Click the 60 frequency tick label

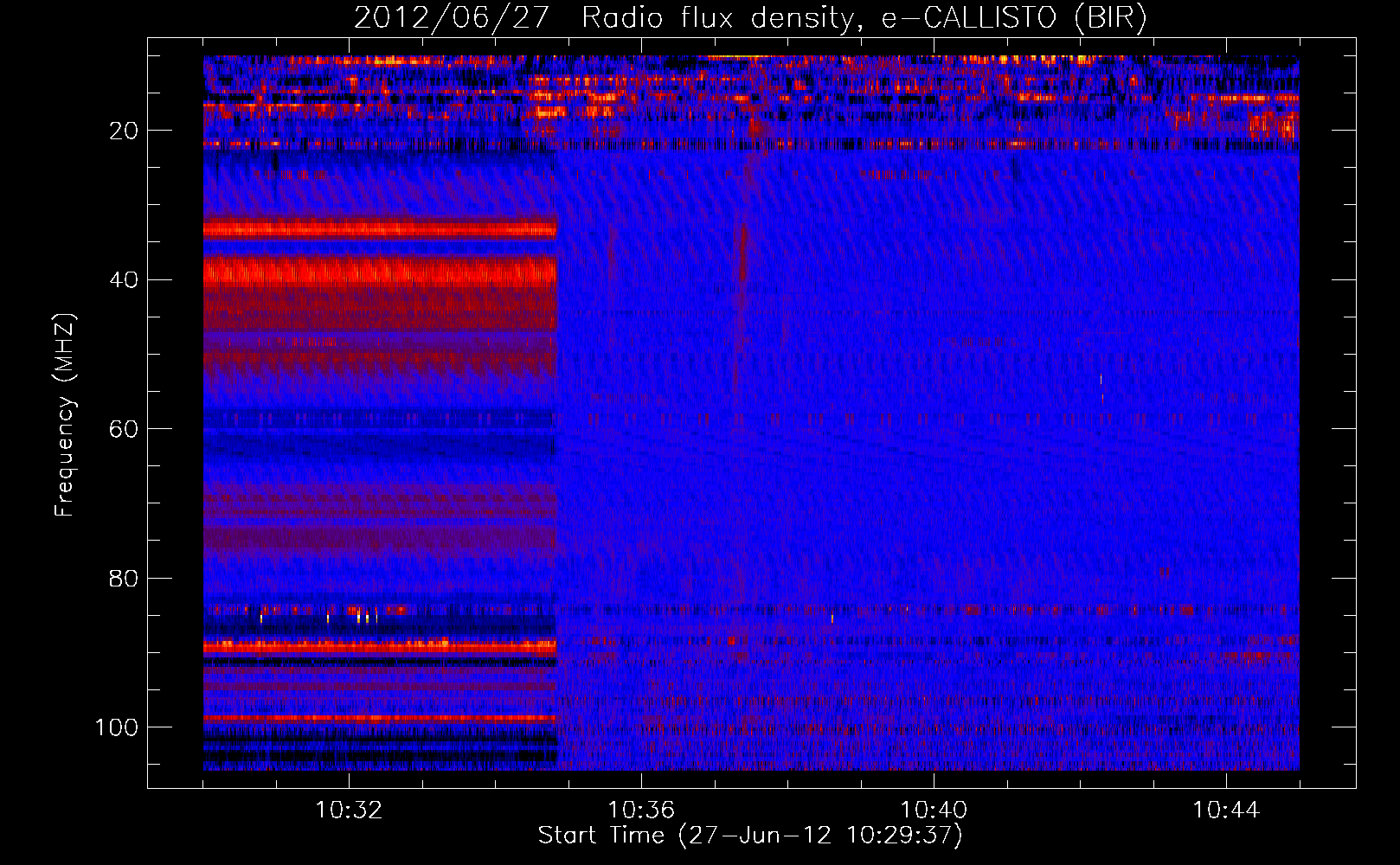click(x=125, y=429)
